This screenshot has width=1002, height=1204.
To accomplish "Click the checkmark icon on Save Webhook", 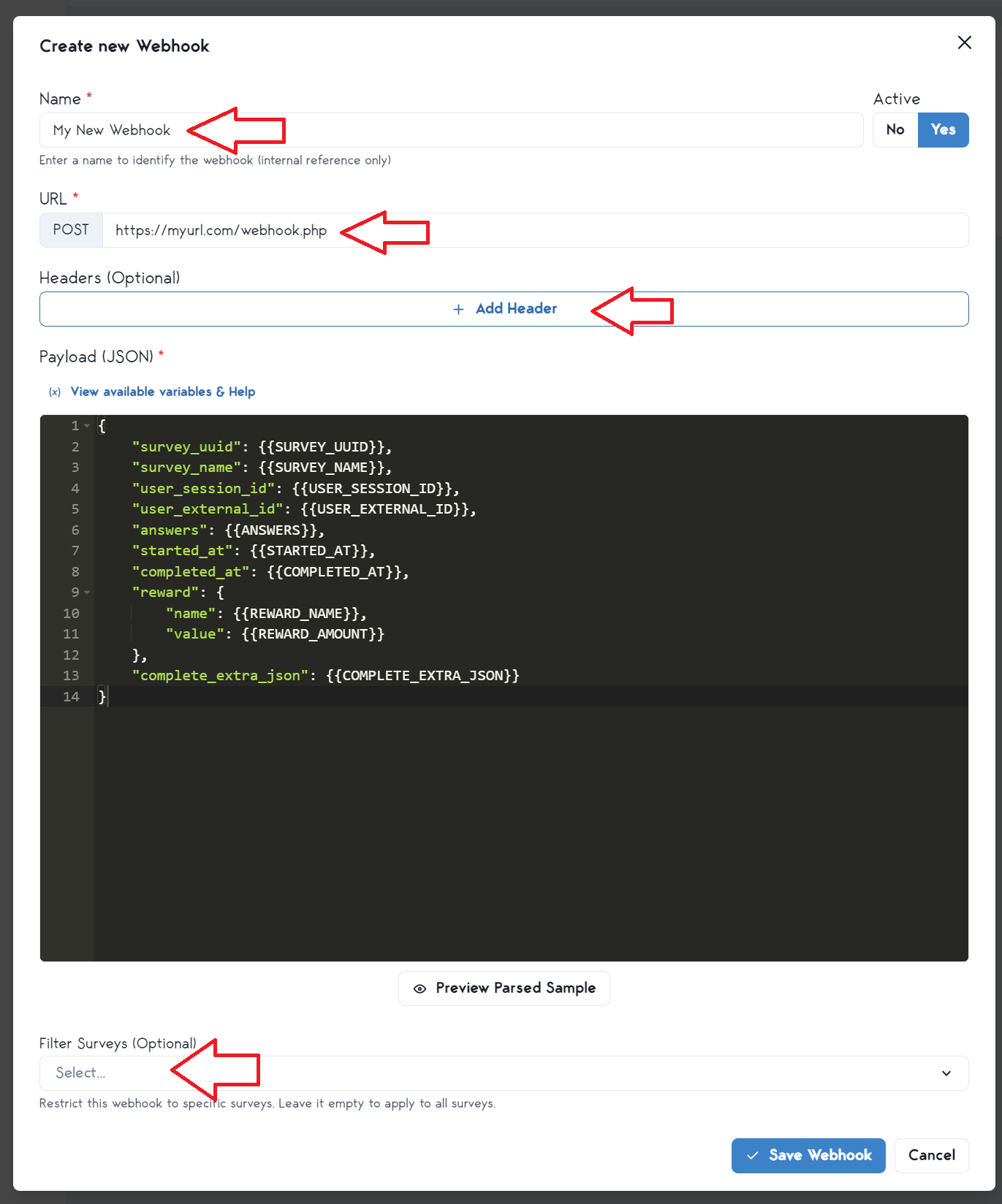I will [752, 1156].
